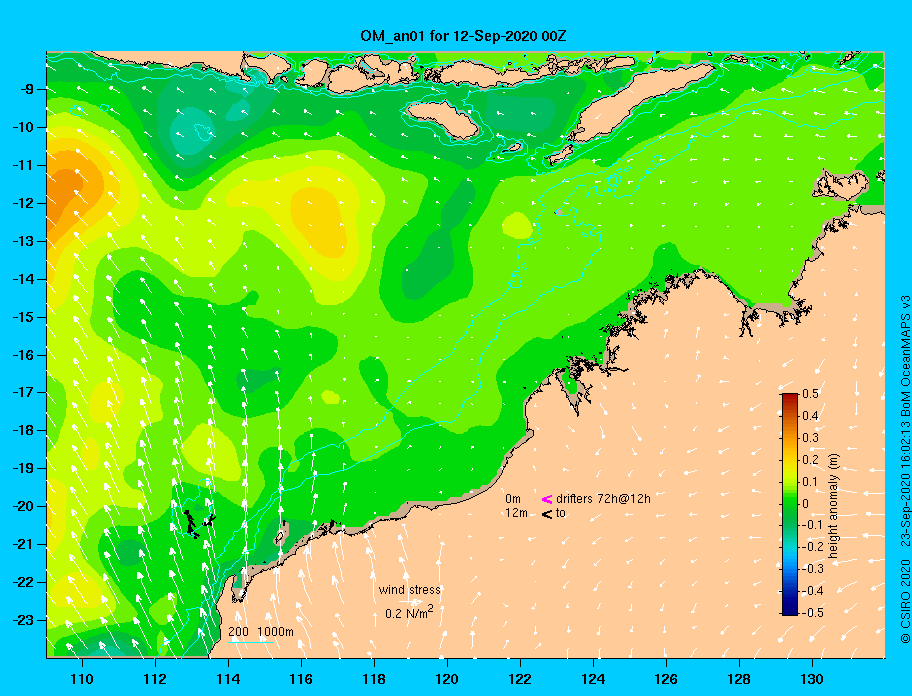Screen dimensions: 912x696
Task: Click the longitude label 126
Action: 666,679
